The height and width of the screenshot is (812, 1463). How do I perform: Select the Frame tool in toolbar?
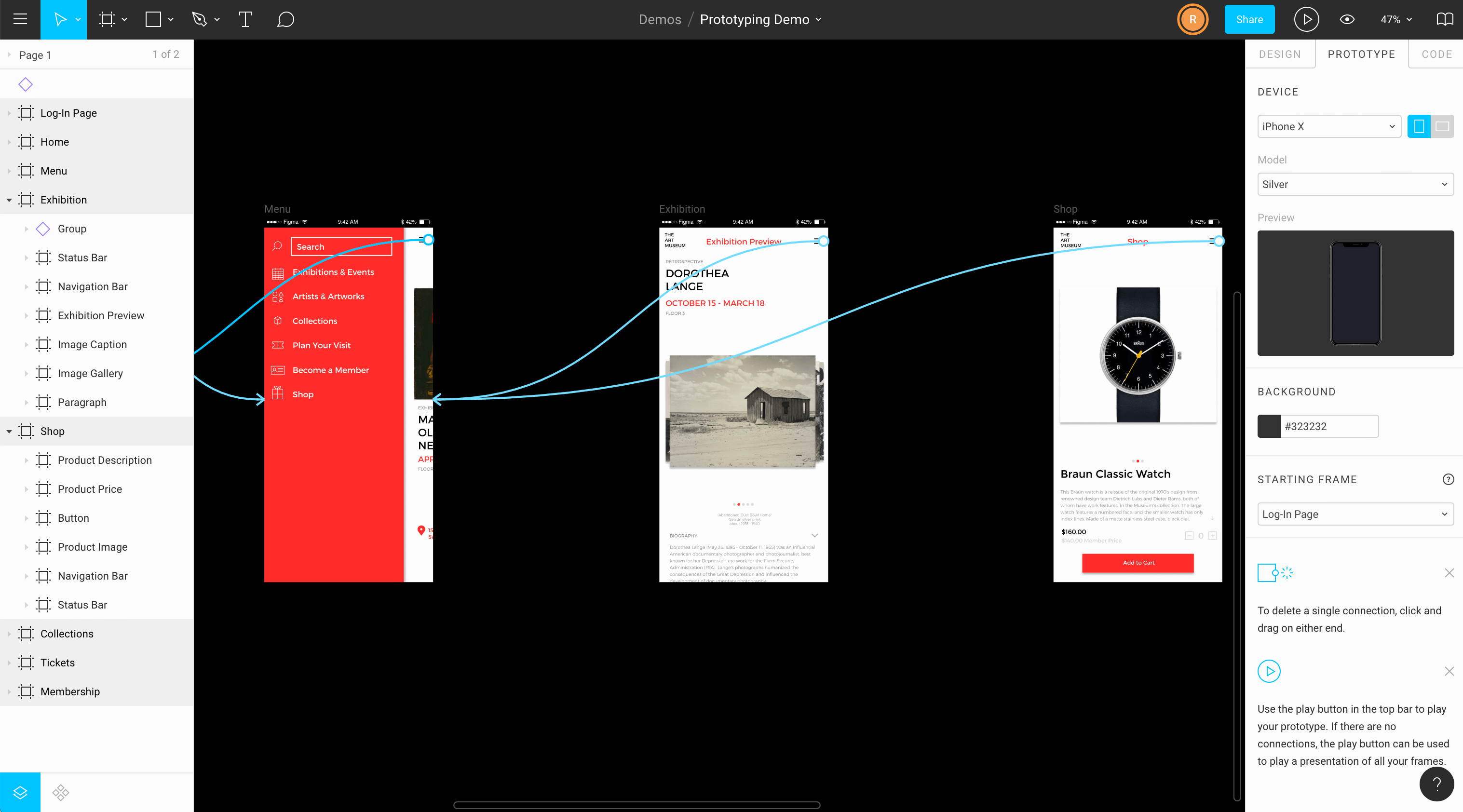(107, 19)
